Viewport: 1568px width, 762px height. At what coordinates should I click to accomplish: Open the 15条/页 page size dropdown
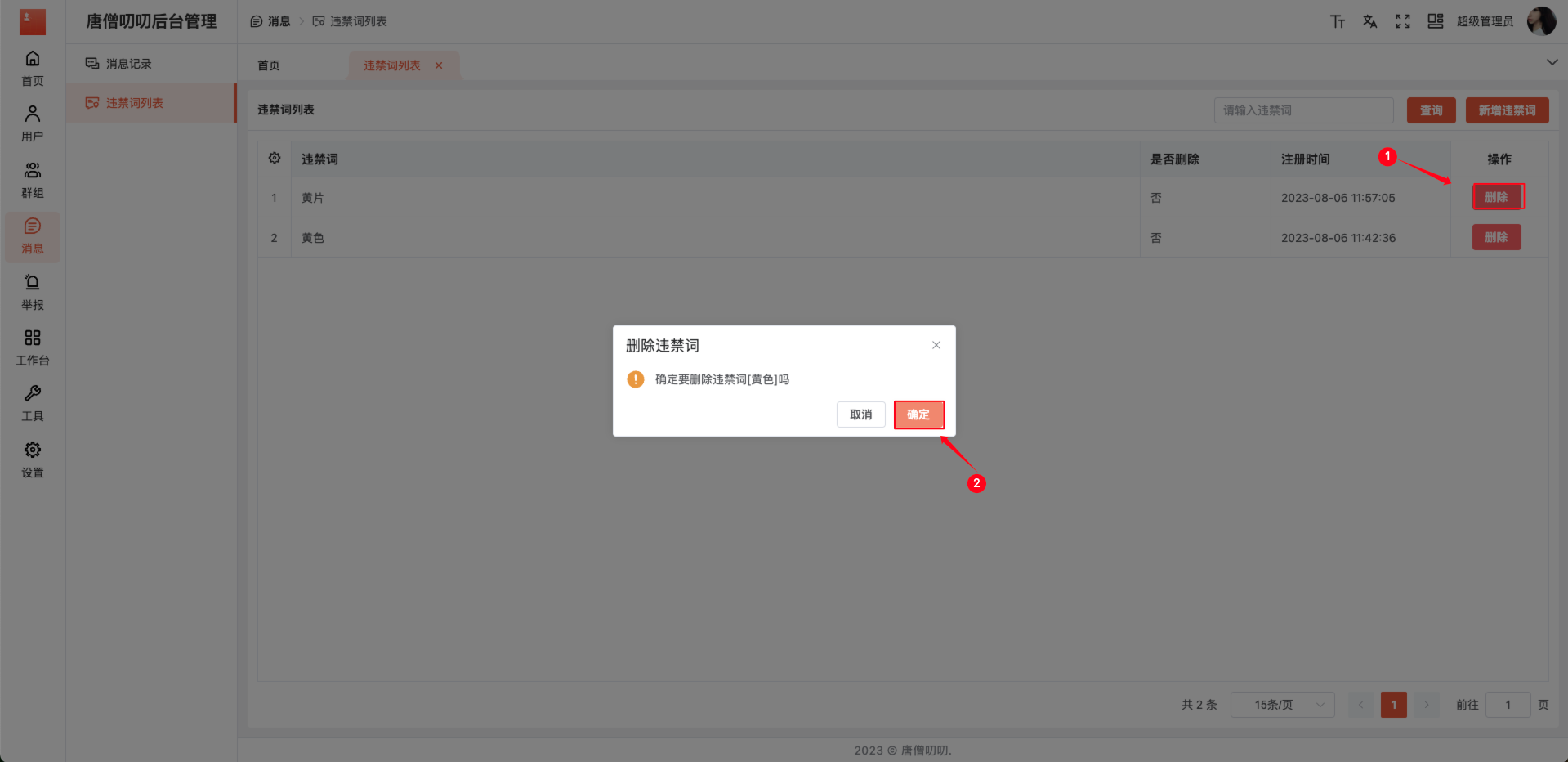[1281, 704]
